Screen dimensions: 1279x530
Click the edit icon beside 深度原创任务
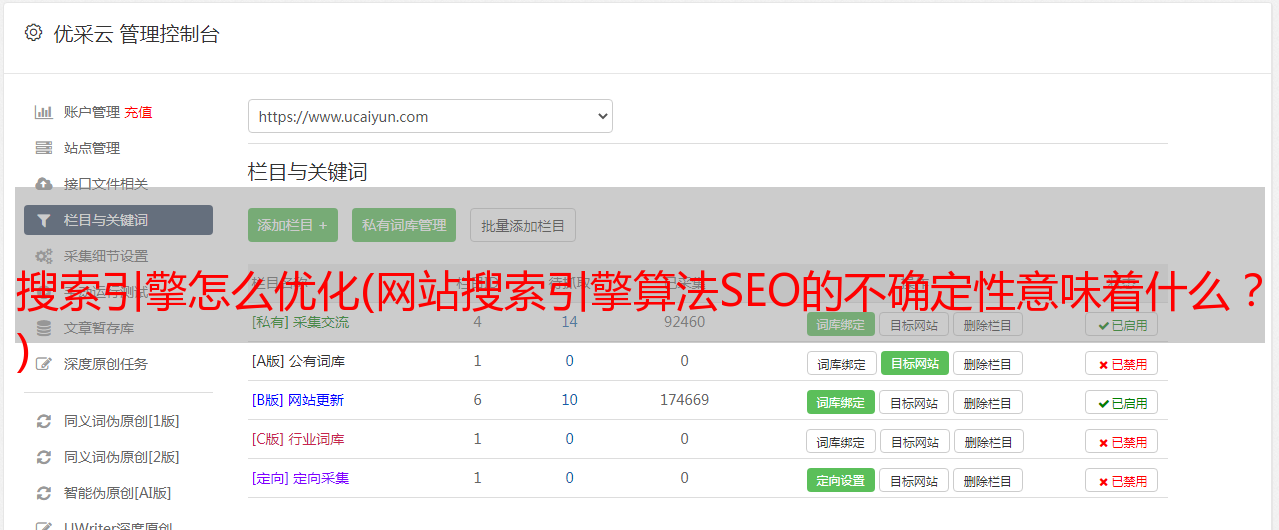pyautogui.click(x=43, y=364)
